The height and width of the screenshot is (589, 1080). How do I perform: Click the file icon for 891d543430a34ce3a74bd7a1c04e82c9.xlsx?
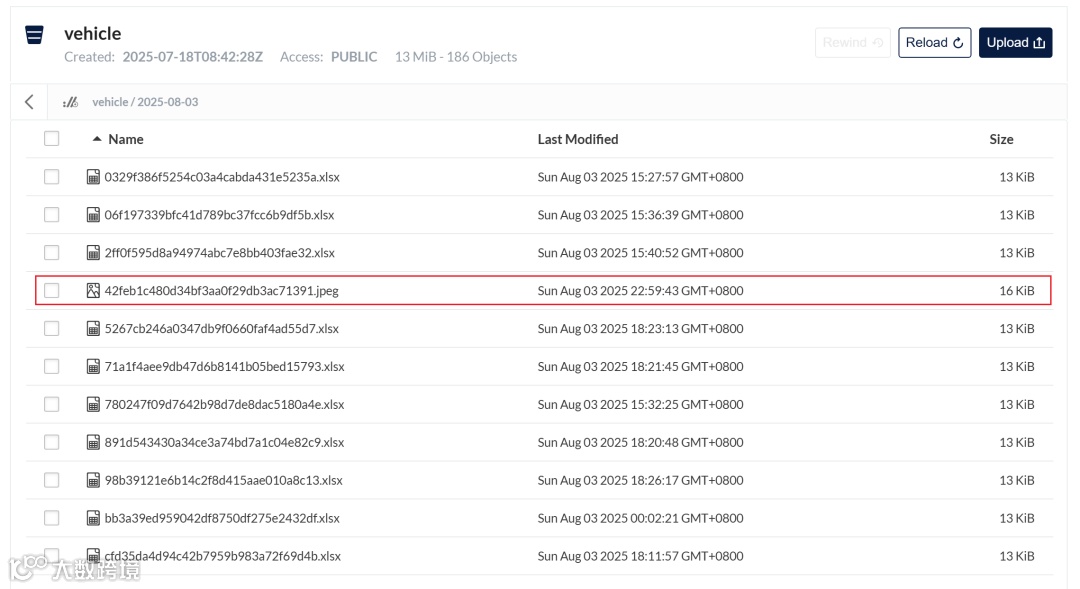[x=93, y=442]
